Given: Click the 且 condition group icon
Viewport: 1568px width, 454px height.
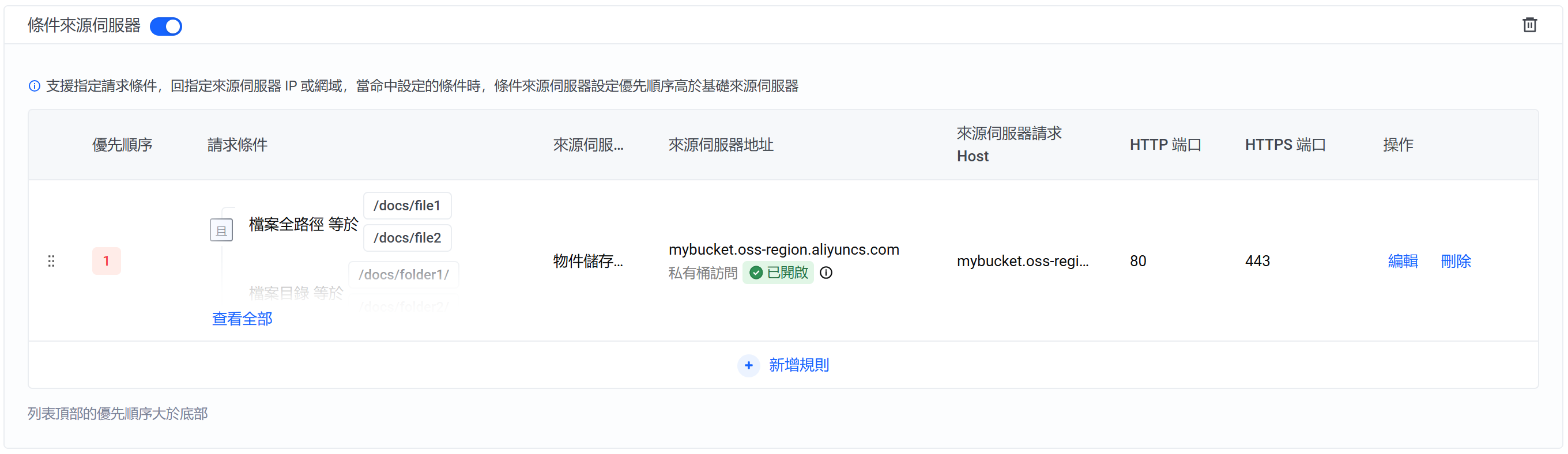Looking at the screenshot, I should click(221, 230).
